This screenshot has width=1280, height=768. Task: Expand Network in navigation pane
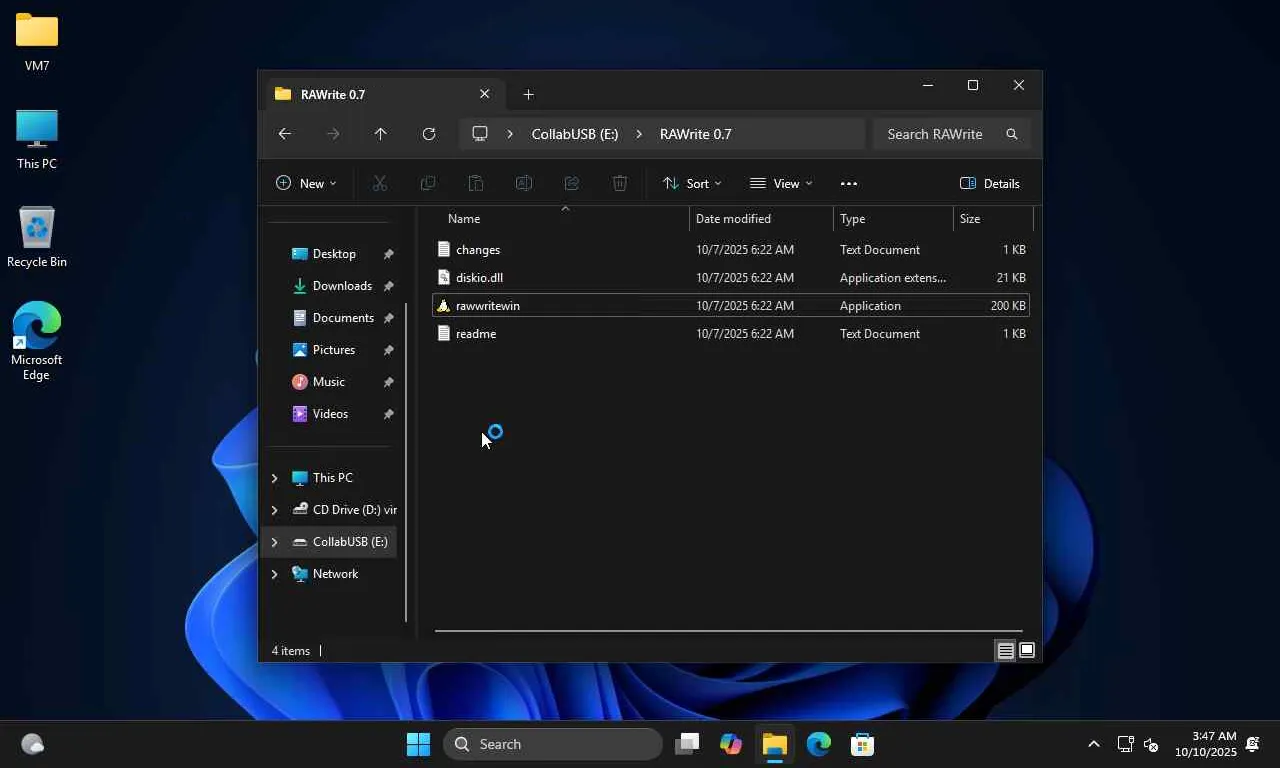[x=274, y=574]
